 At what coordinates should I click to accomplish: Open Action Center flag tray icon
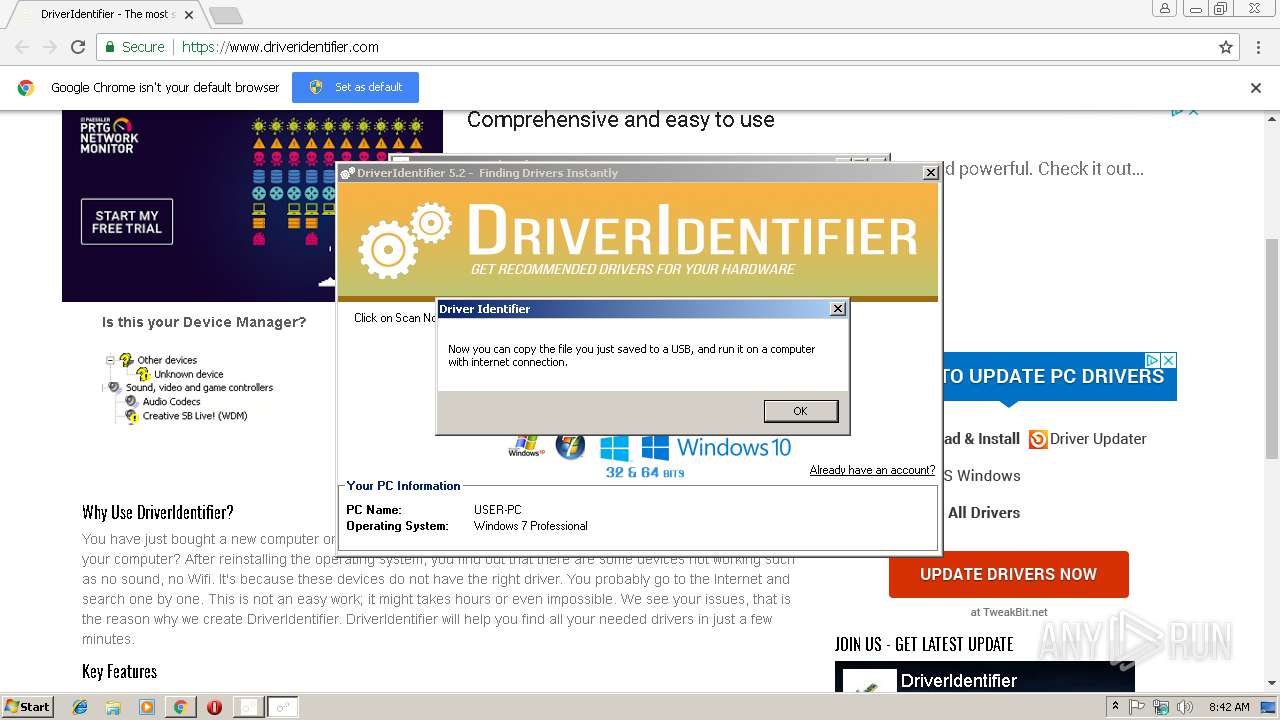1137,707
